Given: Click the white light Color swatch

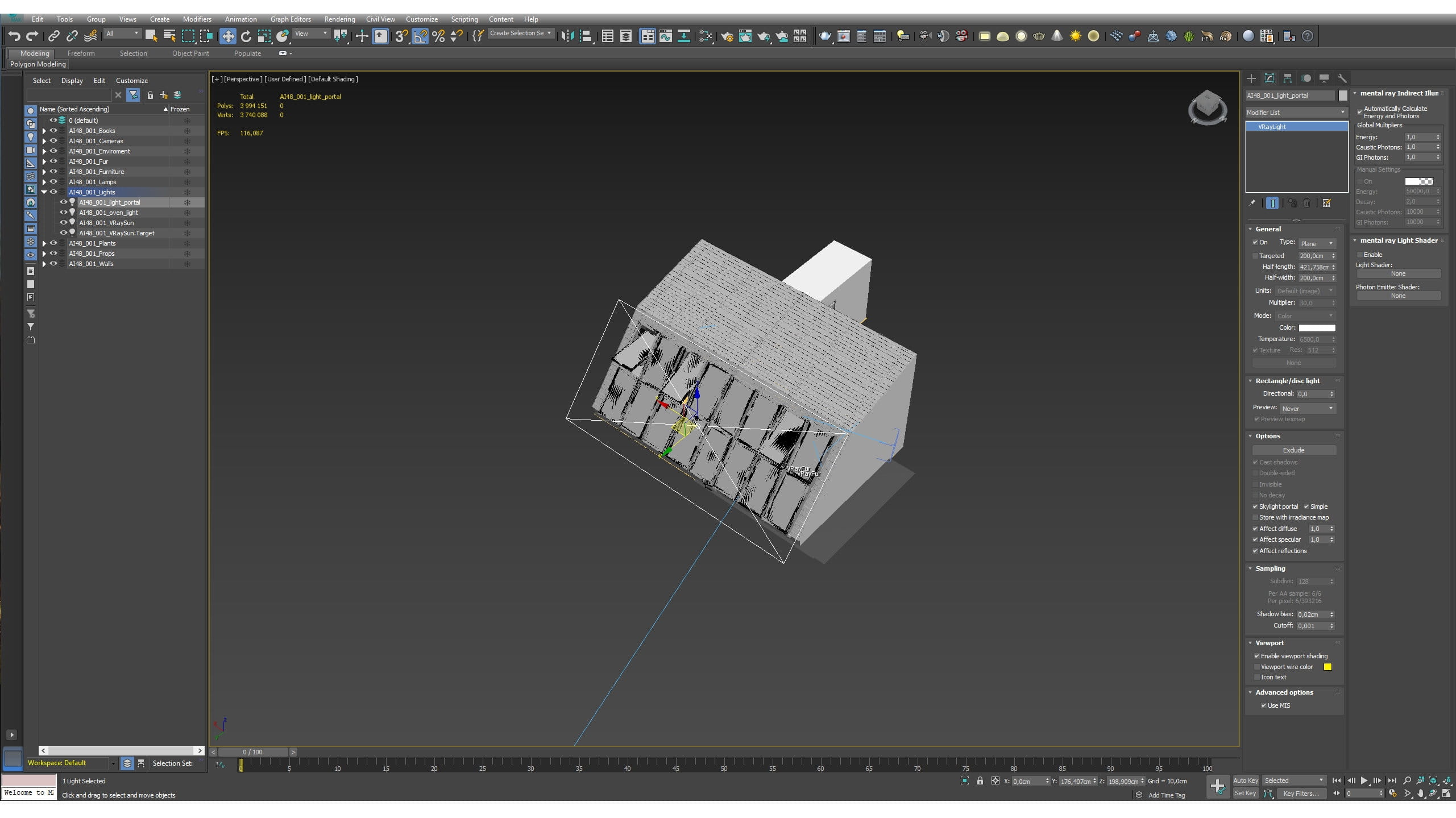Looking at the screenshot, I should pos(1317,328).
